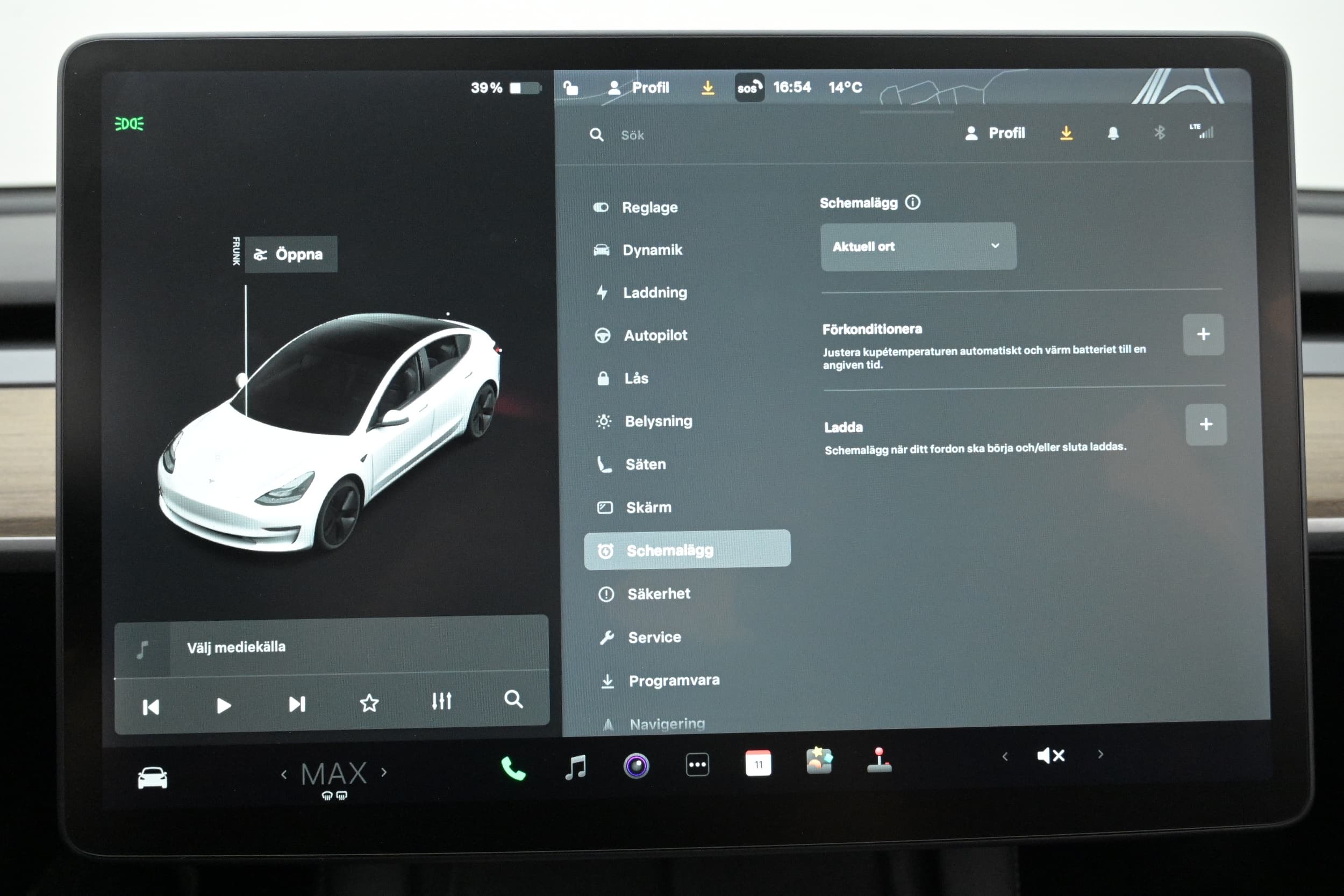Tap the white car model image
This screenshot has width=1344, height=896.
[x=329, y=432]
